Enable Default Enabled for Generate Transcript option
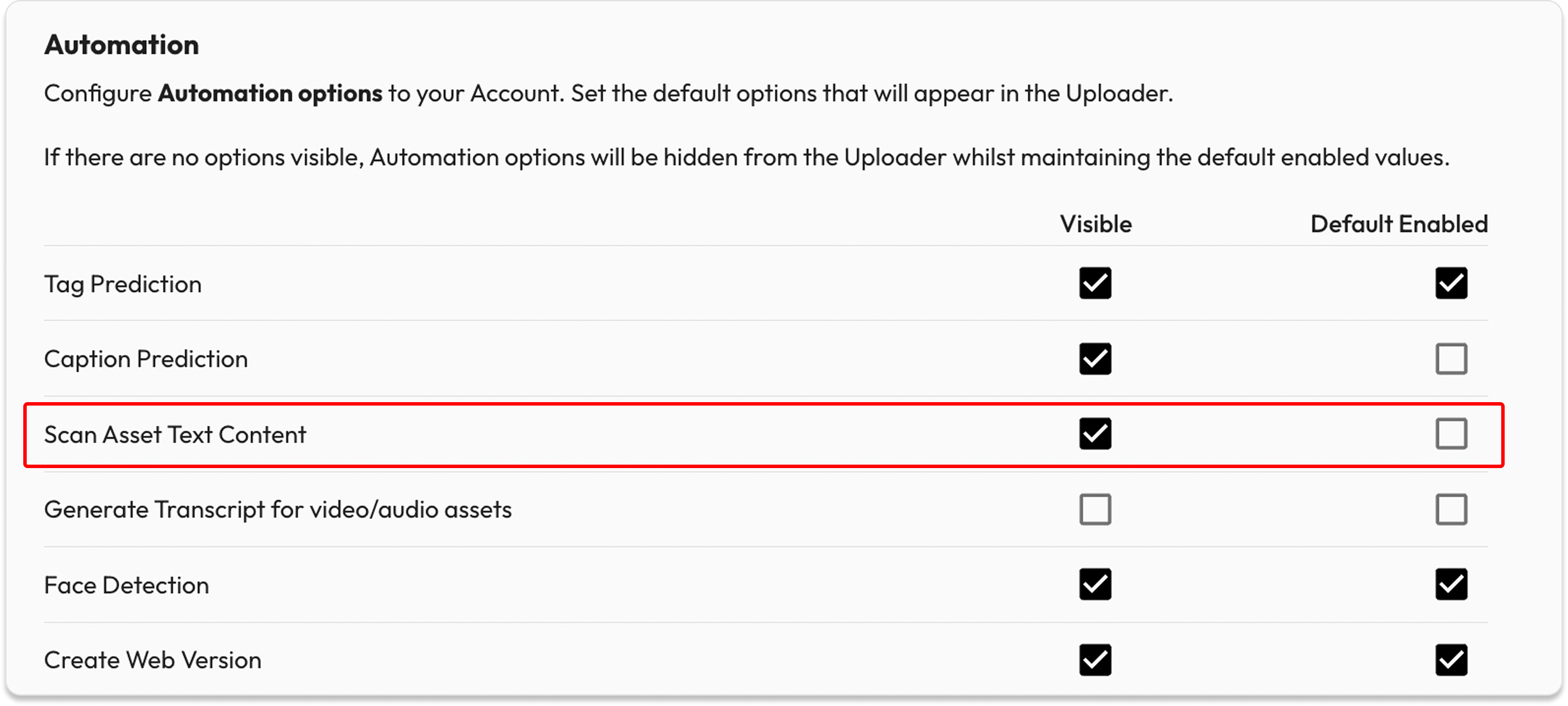1568x706 pixels. (x=1450, y=509)
